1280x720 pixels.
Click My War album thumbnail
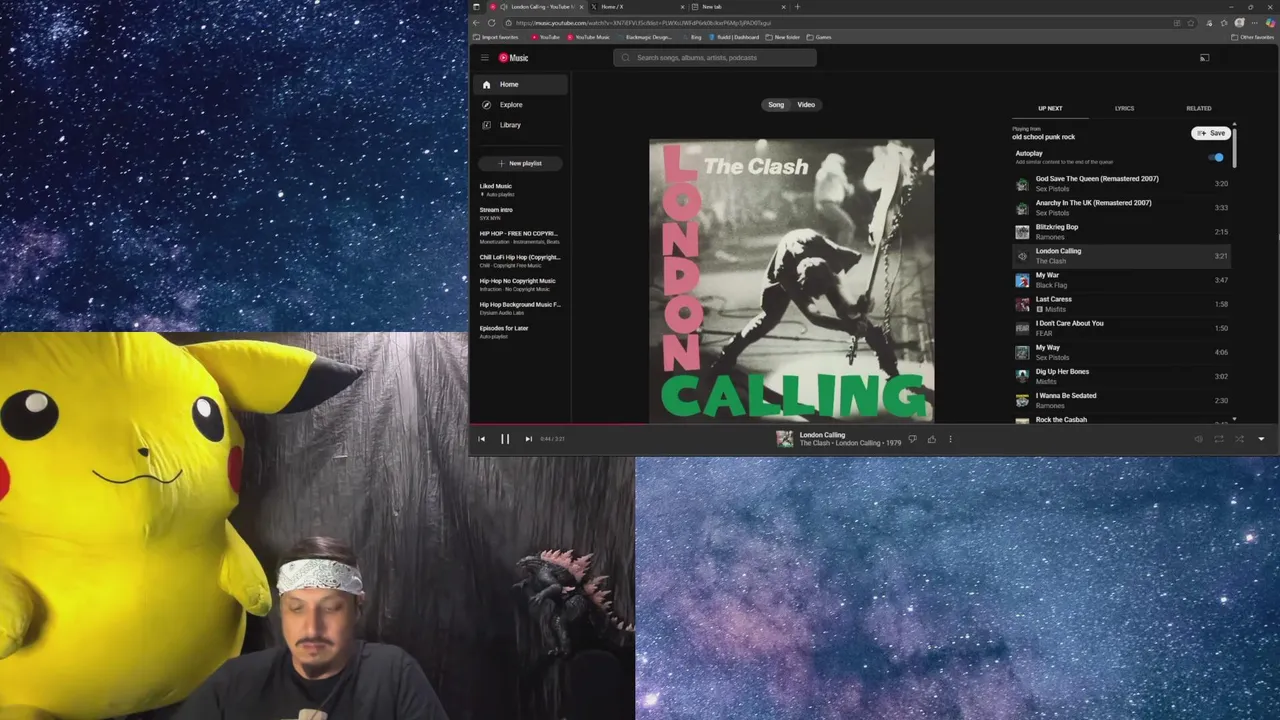click(1022, 280)
